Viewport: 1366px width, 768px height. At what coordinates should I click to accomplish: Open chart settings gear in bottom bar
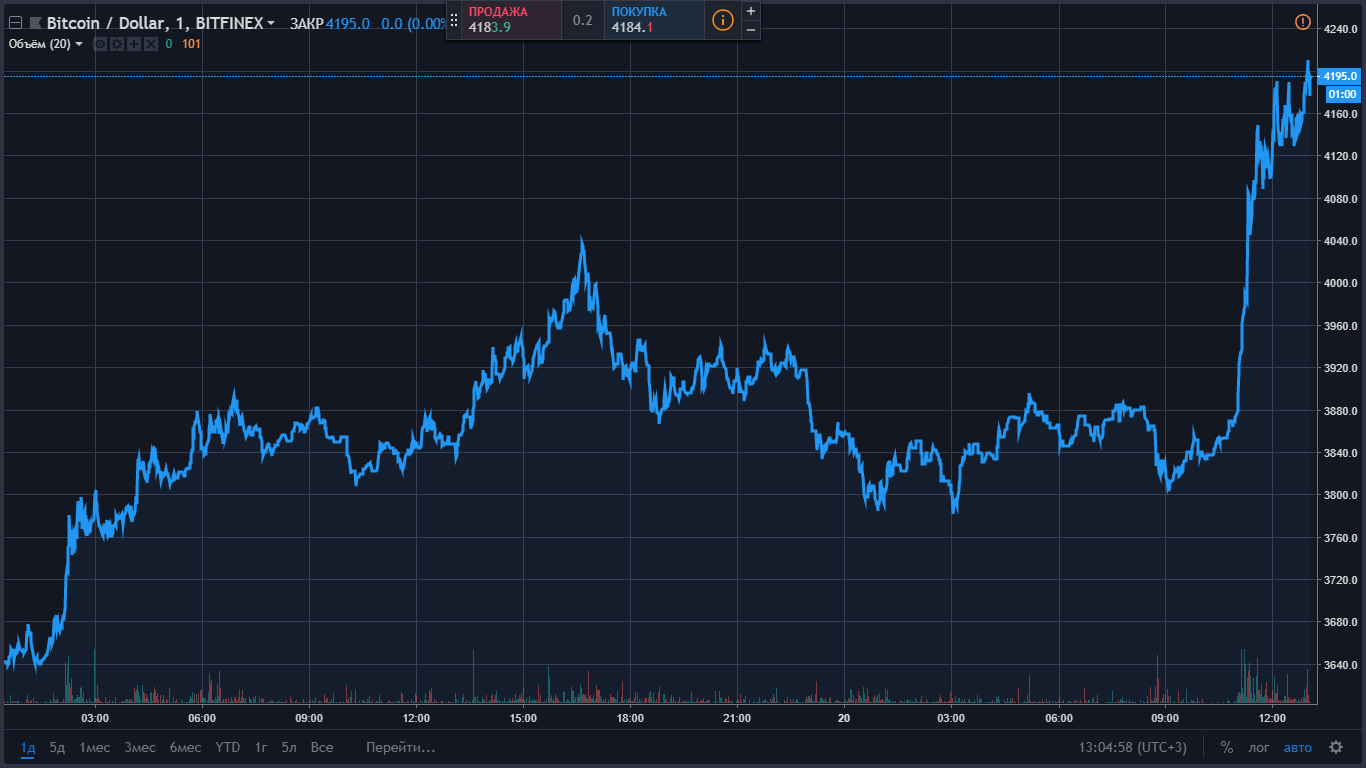[x=1336, y=747]
